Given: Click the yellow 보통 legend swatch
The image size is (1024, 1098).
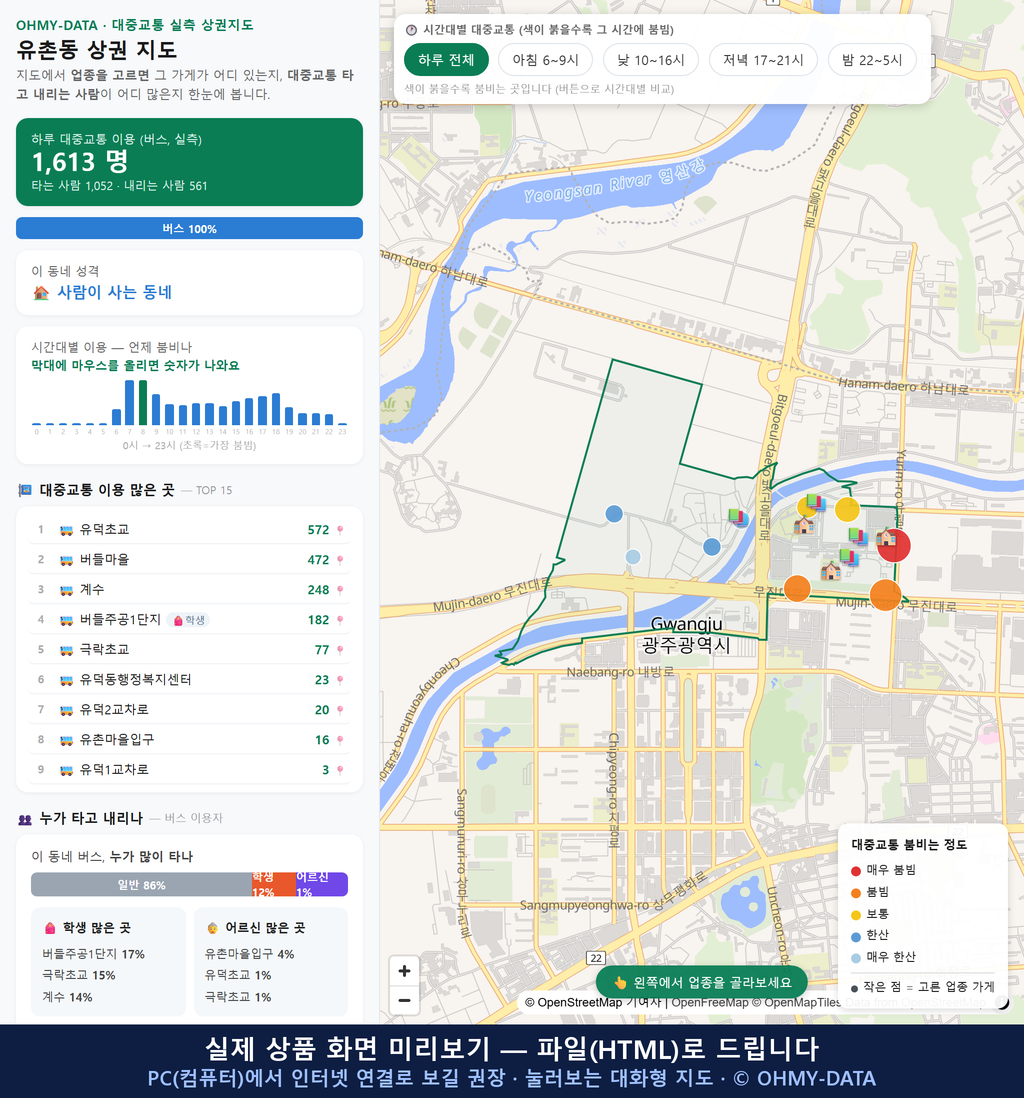Looking at the screenshot, I should click(855, 915).
